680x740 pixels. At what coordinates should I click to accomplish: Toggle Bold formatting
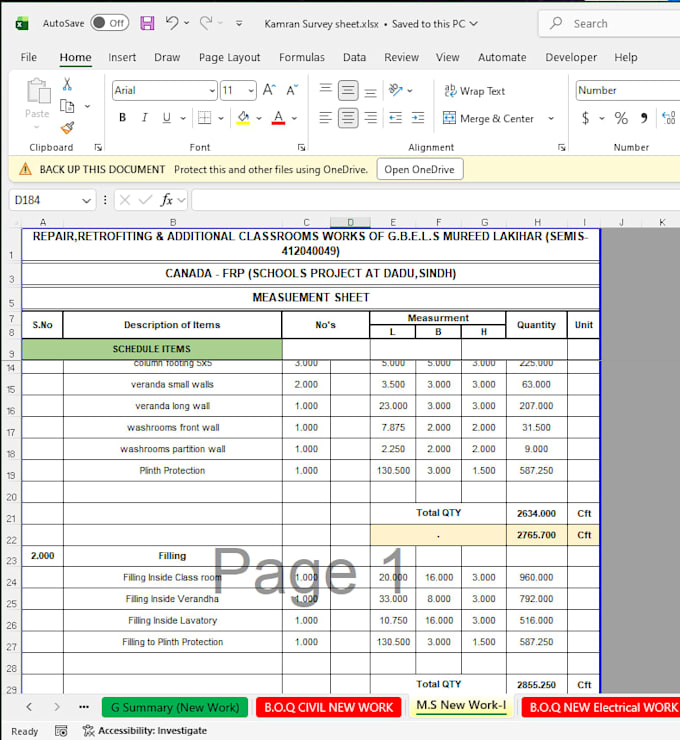[122, 118]
